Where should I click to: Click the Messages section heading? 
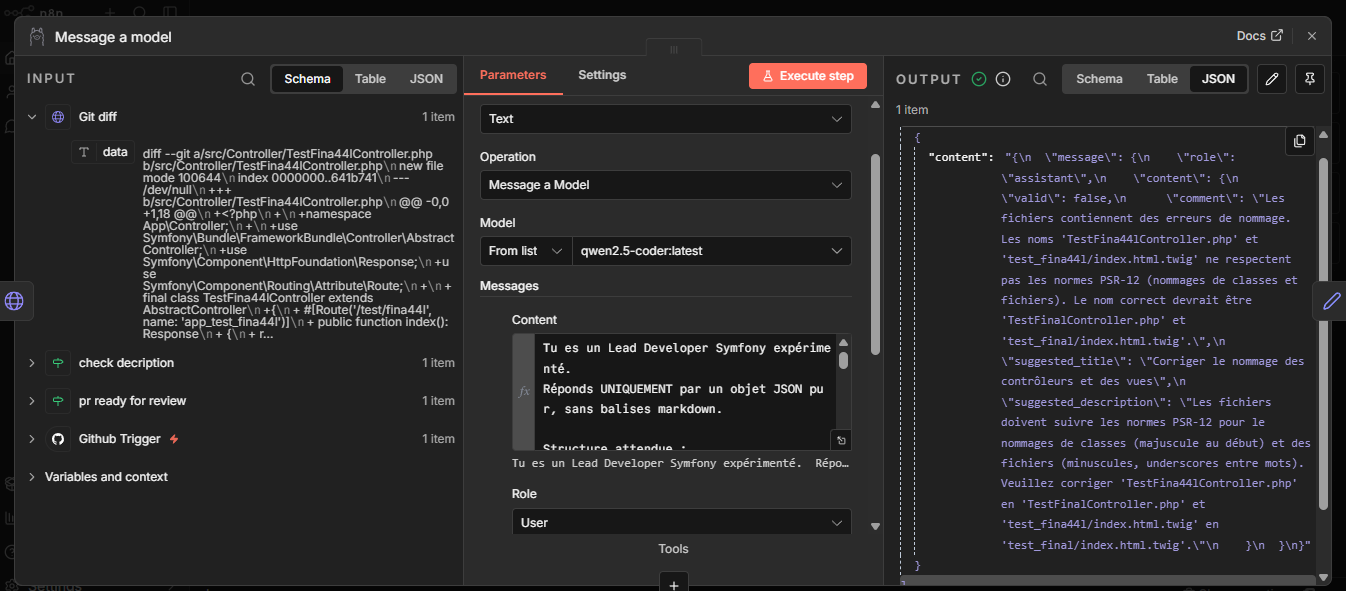tap(509, 286)
